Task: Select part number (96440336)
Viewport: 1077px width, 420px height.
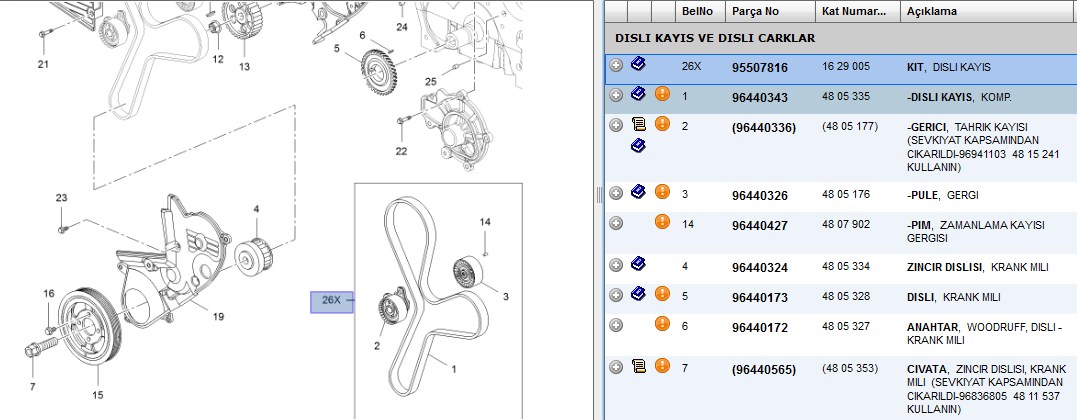Action: click(x=764, y=128)
